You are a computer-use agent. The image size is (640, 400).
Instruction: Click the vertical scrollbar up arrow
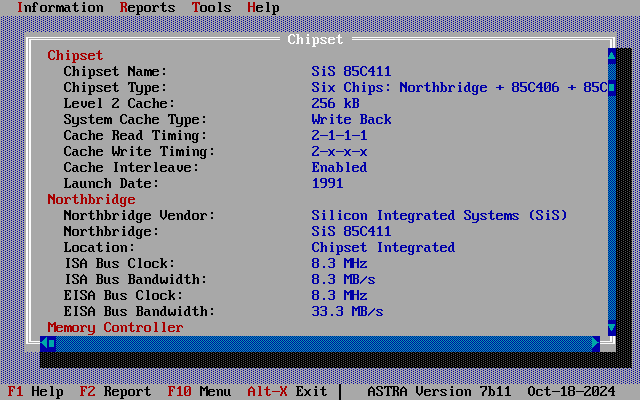(611, 56)
